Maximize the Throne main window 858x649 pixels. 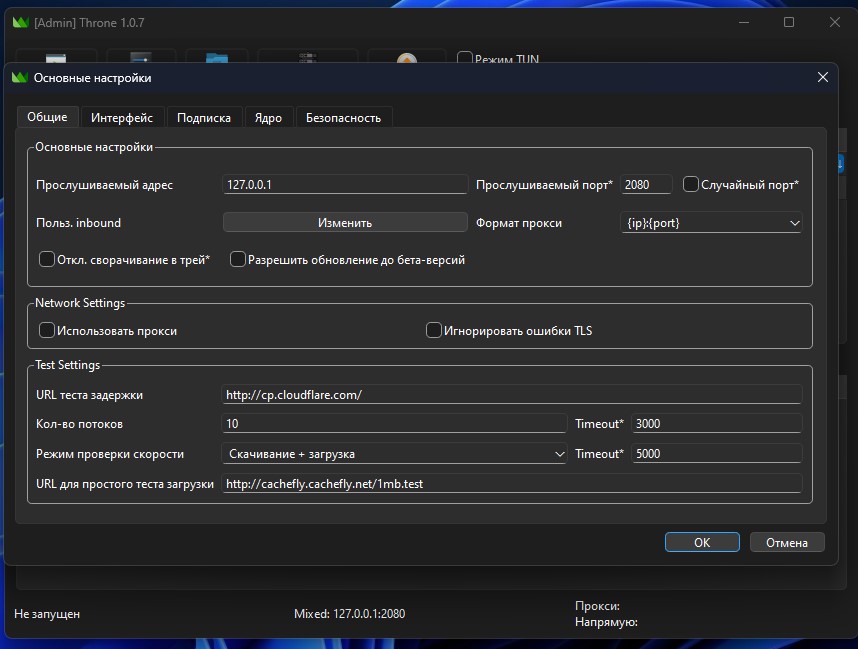(789, 22)
